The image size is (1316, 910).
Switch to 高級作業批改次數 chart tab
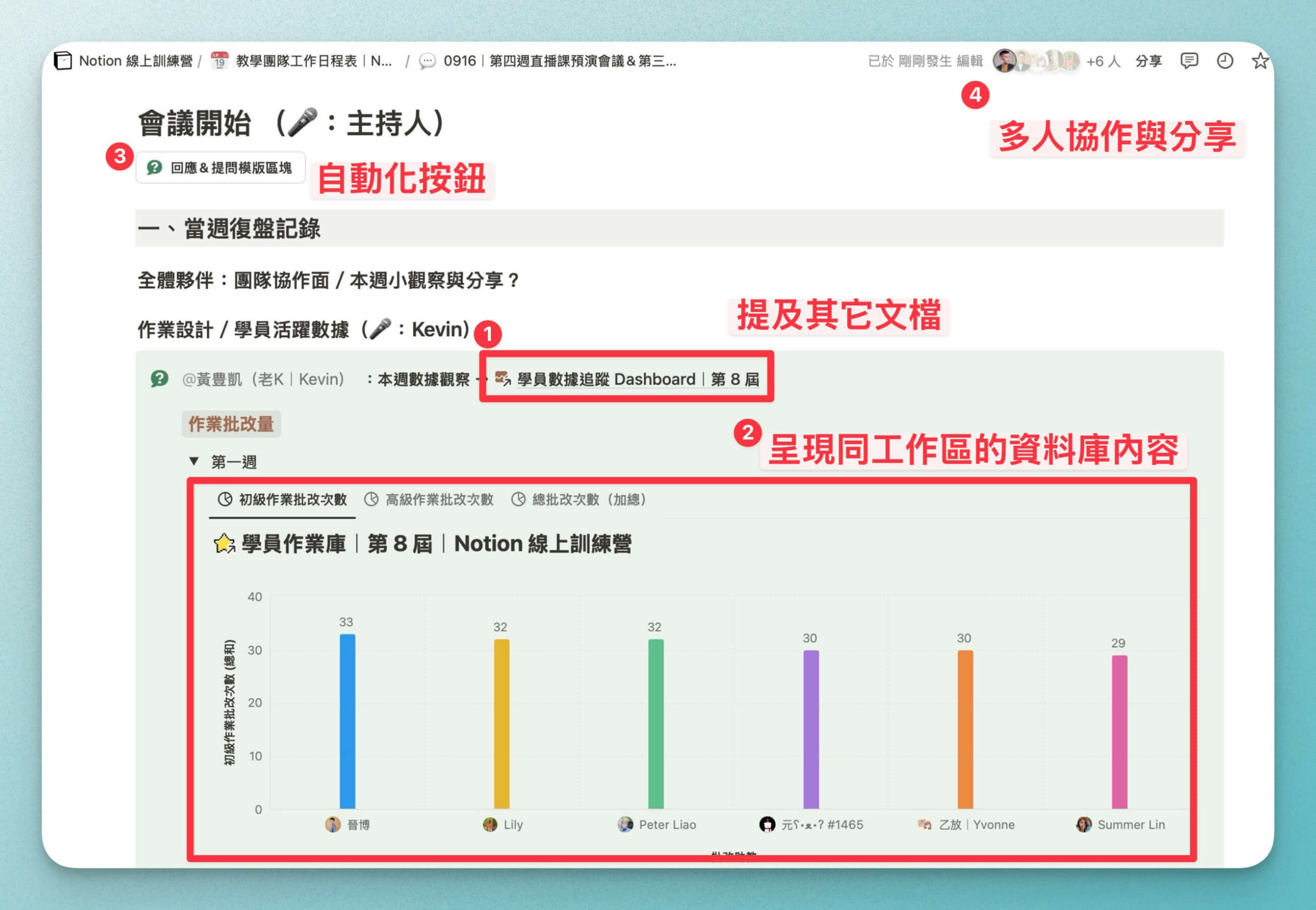[x=429, y=500]
